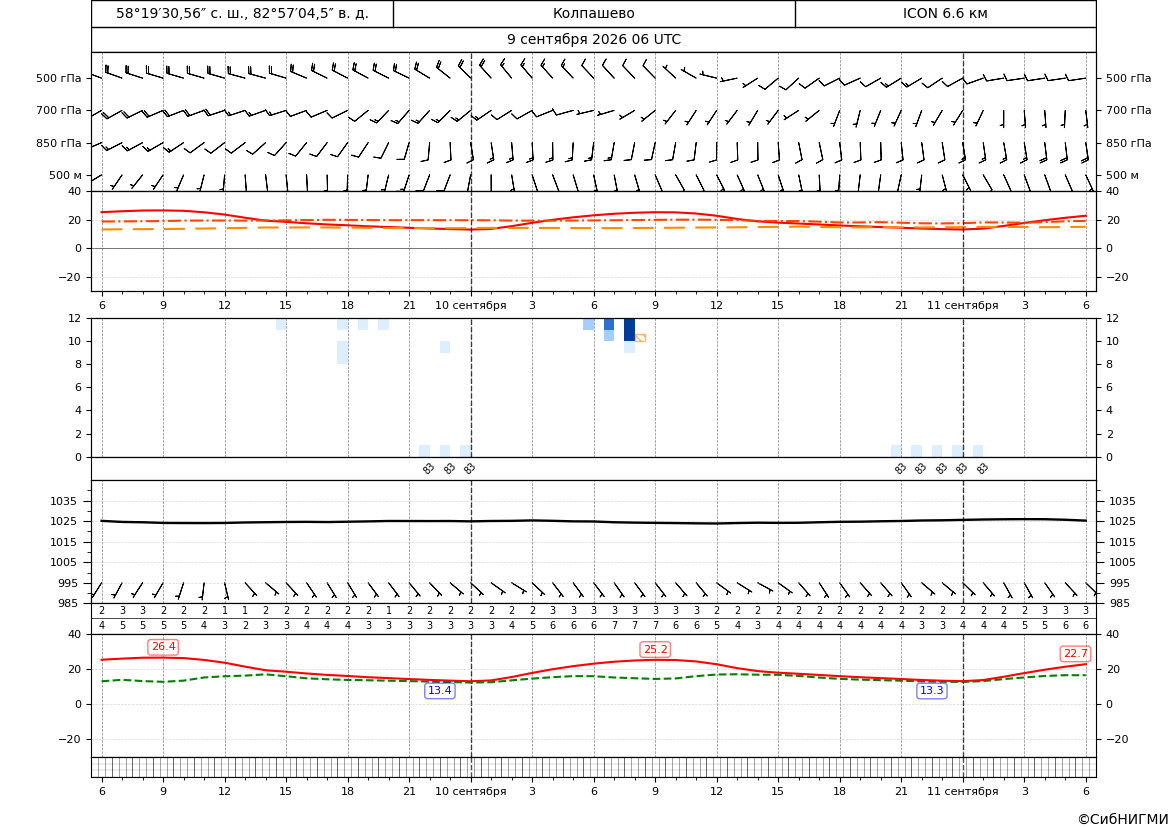Click the Колпашево station name header
The width and height of the screenshot is (1169, 827).
(x=593, y=13)
